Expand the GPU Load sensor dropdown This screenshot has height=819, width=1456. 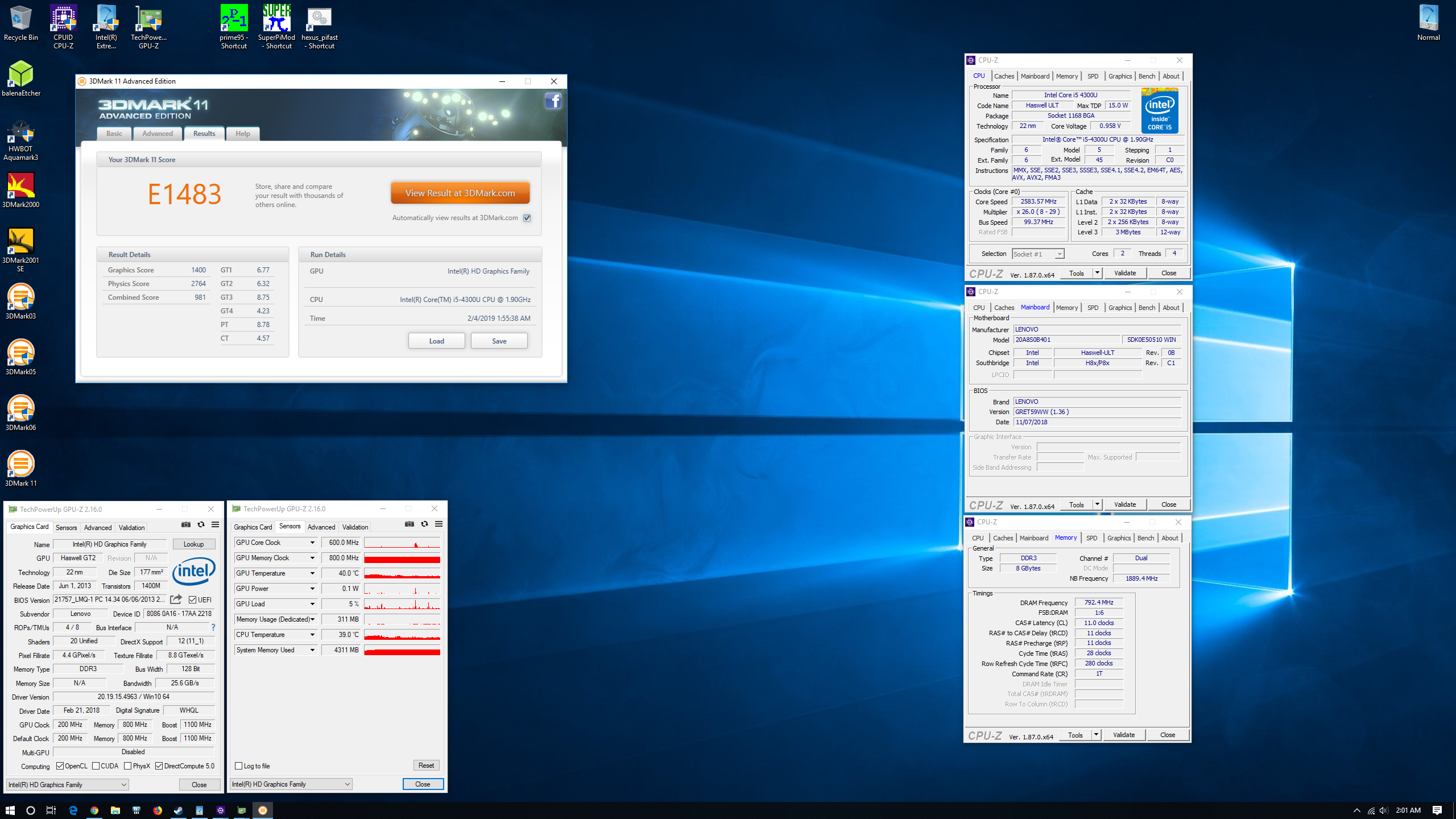(312, 604)
